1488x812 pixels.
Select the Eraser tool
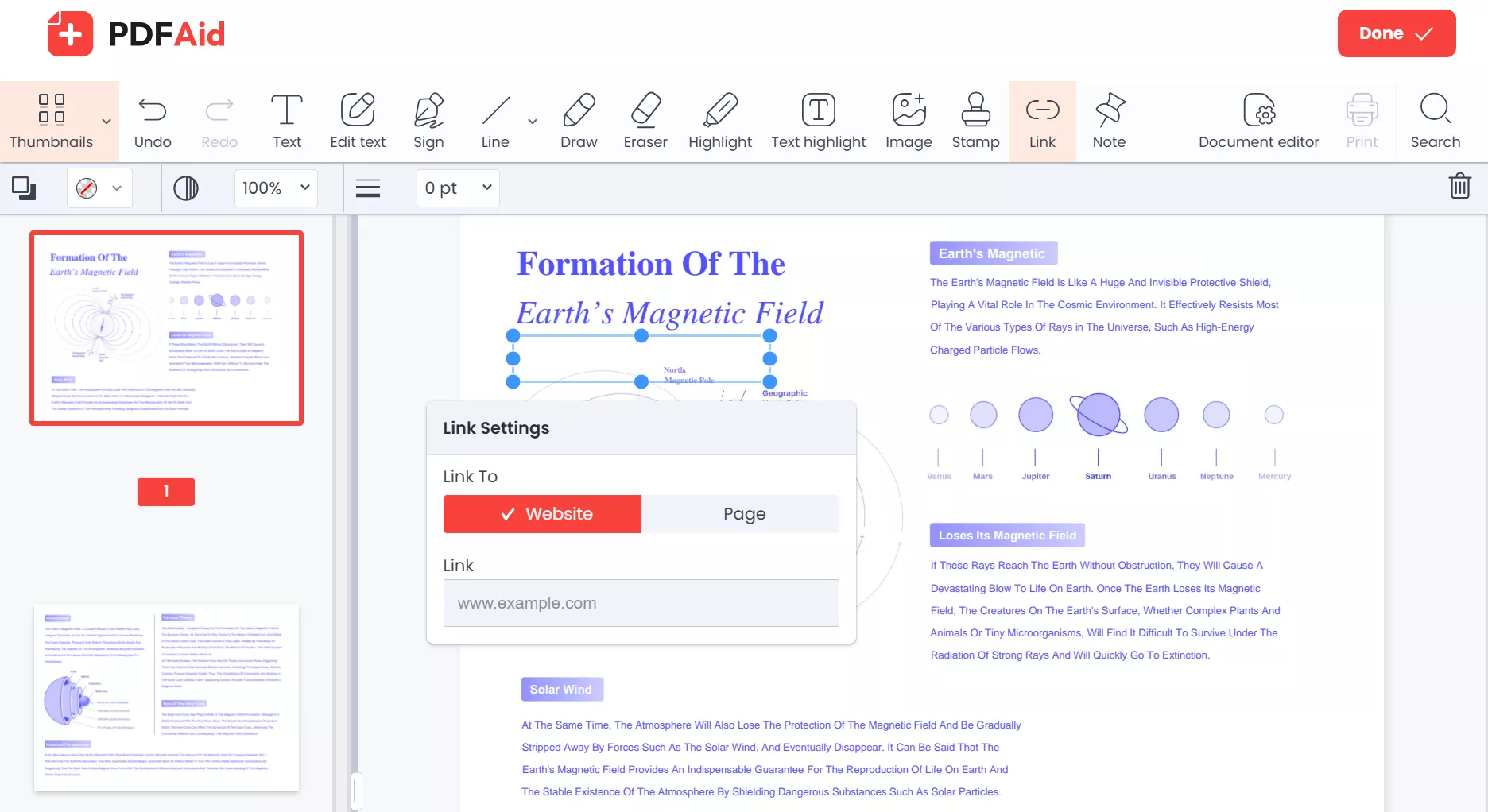[645, 121]
